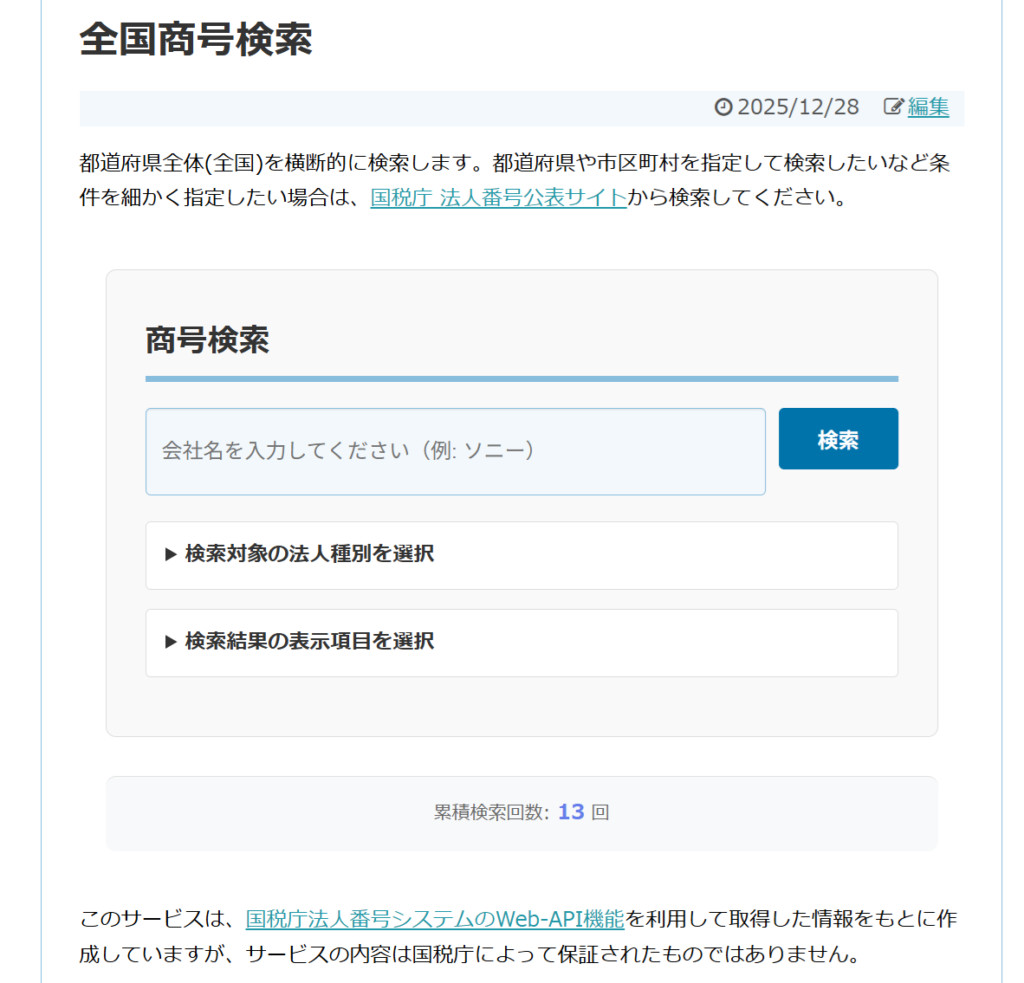This screenshot has height=983, width=1024.
Task: Click the 2025/12/28 date text
Action: (x=797, y=107)
